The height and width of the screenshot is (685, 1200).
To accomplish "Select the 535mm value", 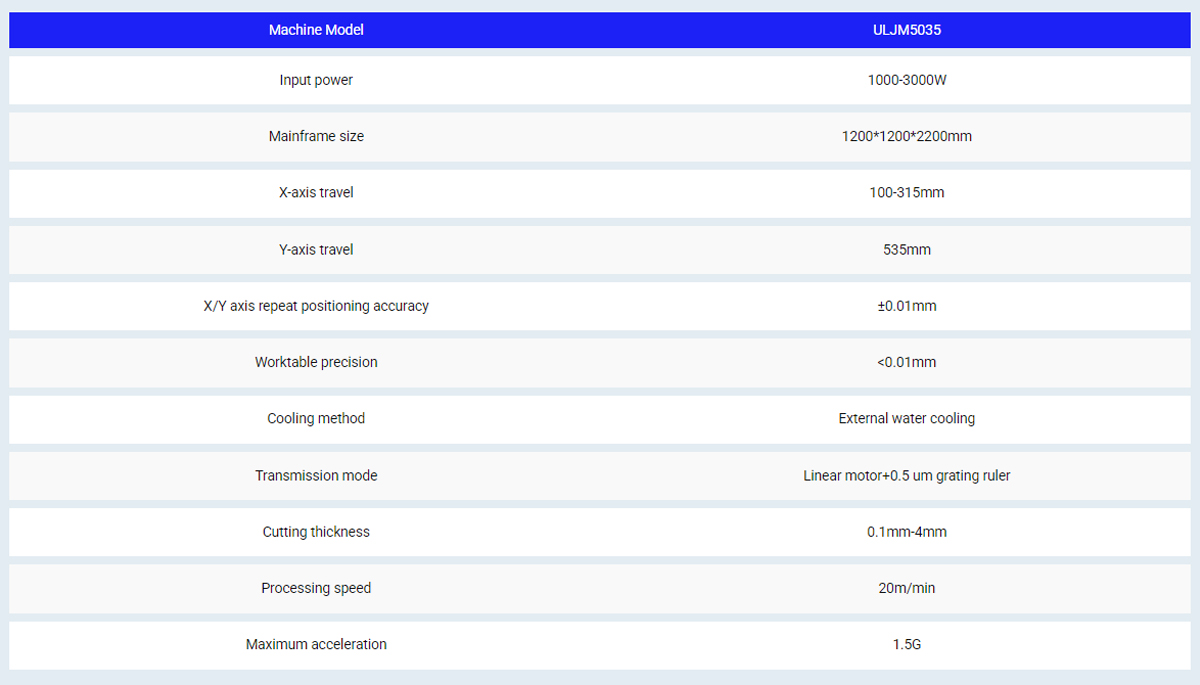I will (906, 249).
